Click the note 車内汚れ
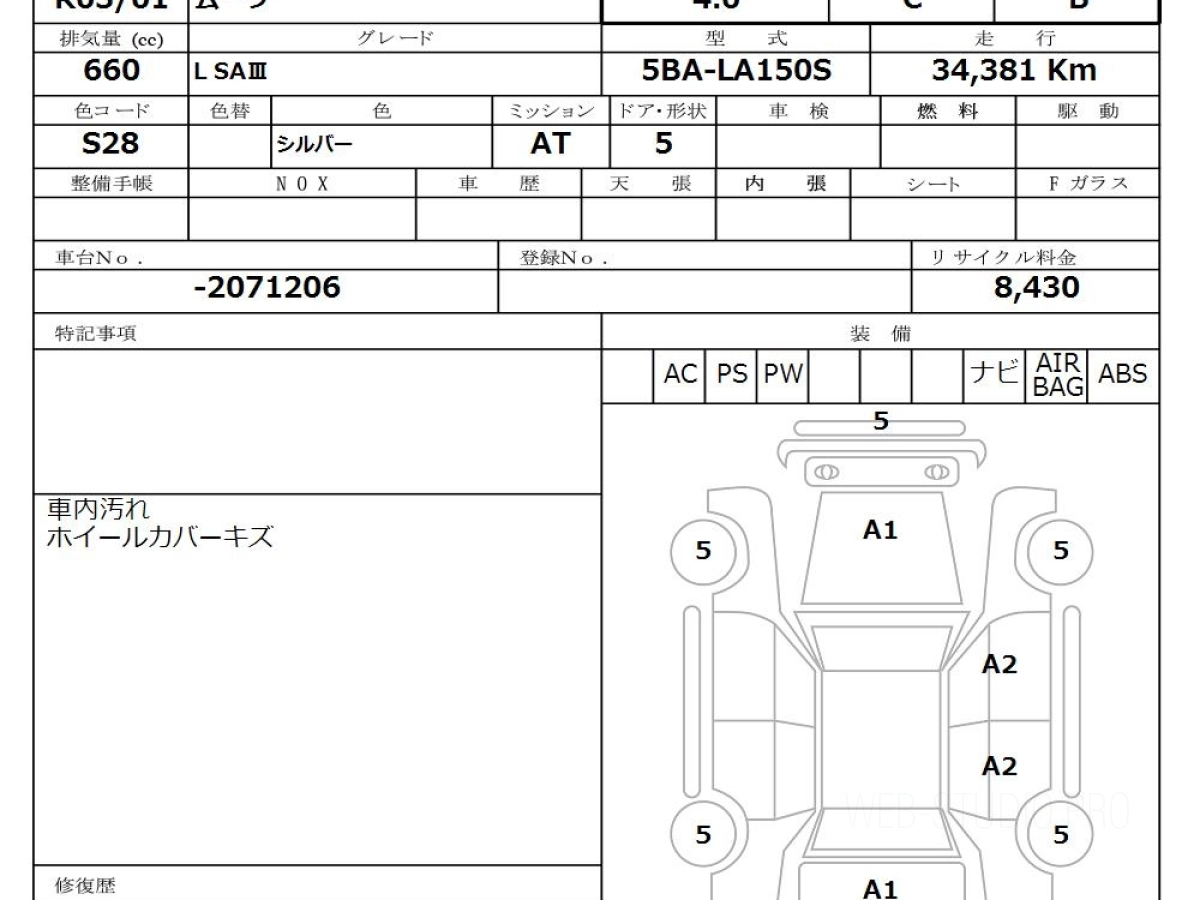Viewport: 1200px width, 900px height. click(98, 509)
